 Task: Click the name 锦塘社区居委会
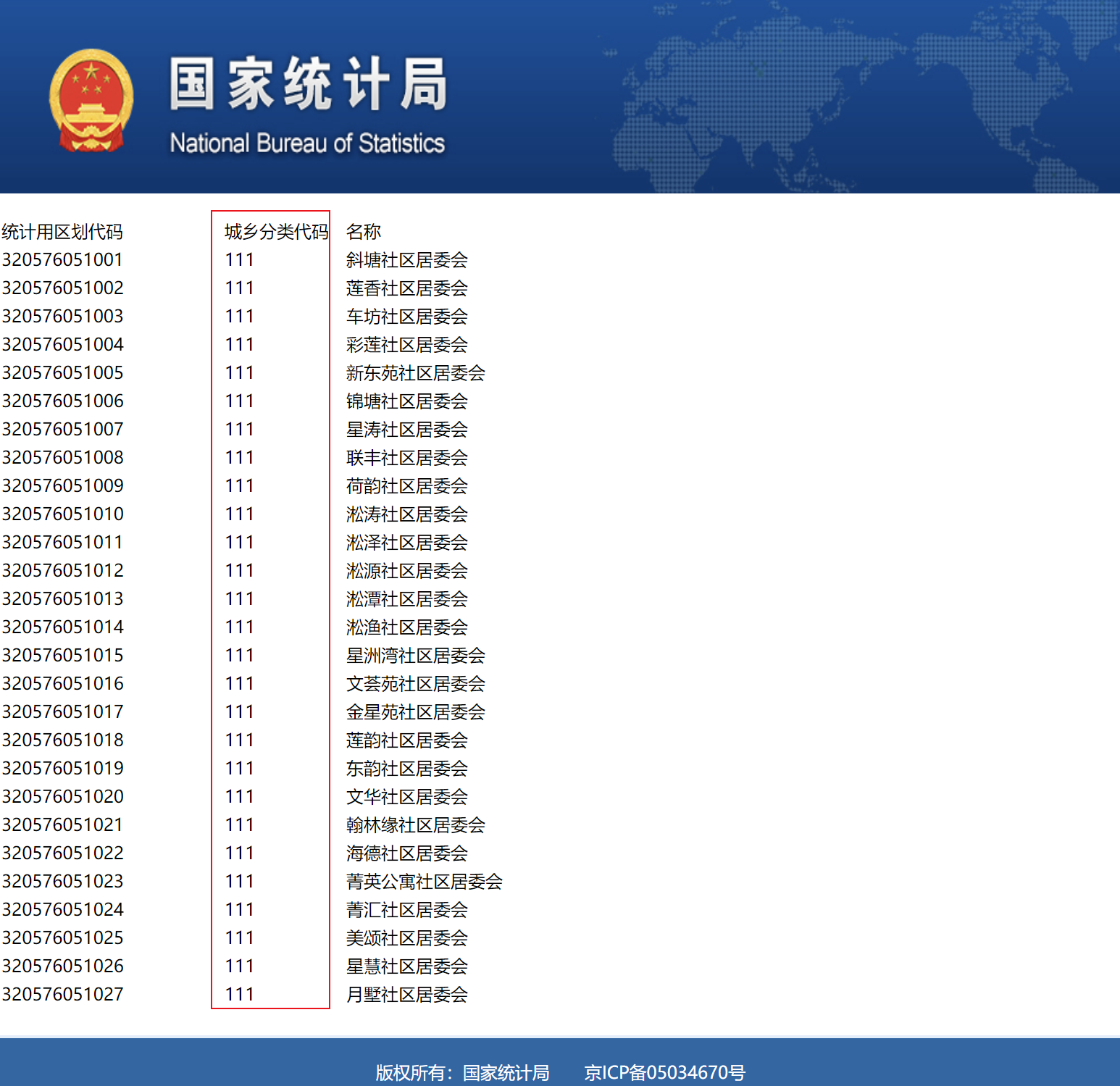tap(407, 401)
